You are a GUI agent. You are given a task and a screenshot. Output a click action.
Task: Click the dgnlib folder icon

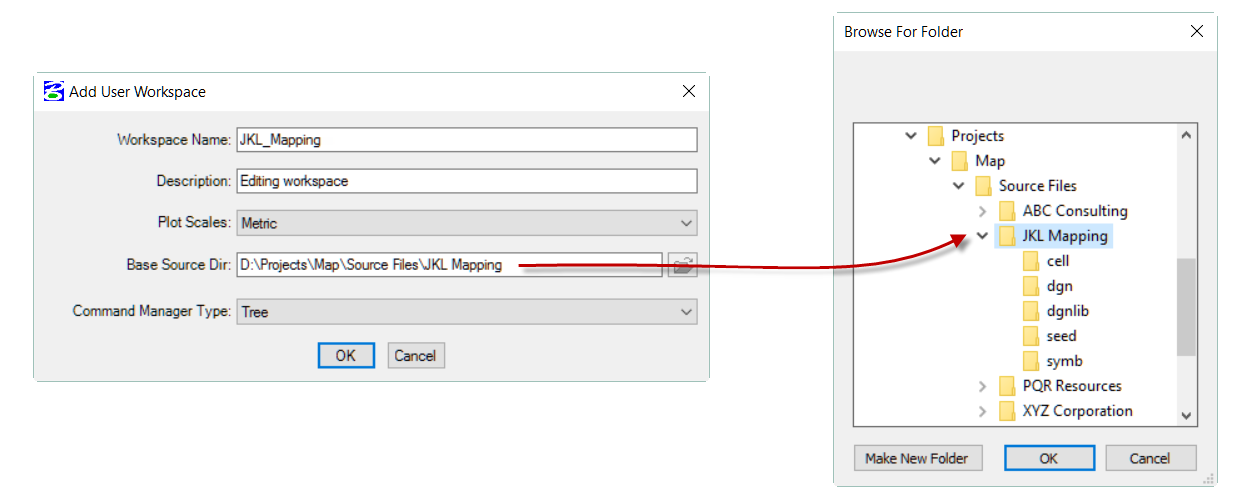[1031, 311]
